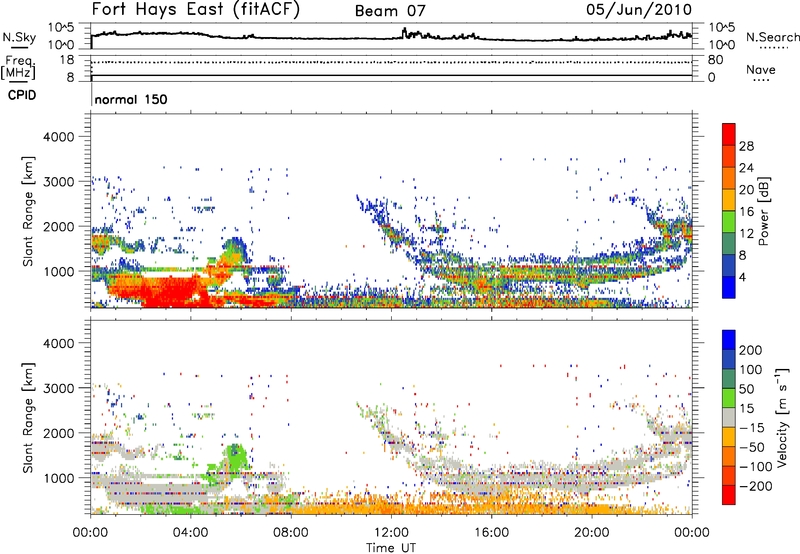Click the '100' value on Velocity scale
Screen dimensions: 800x554
click(x=751, y=369)
